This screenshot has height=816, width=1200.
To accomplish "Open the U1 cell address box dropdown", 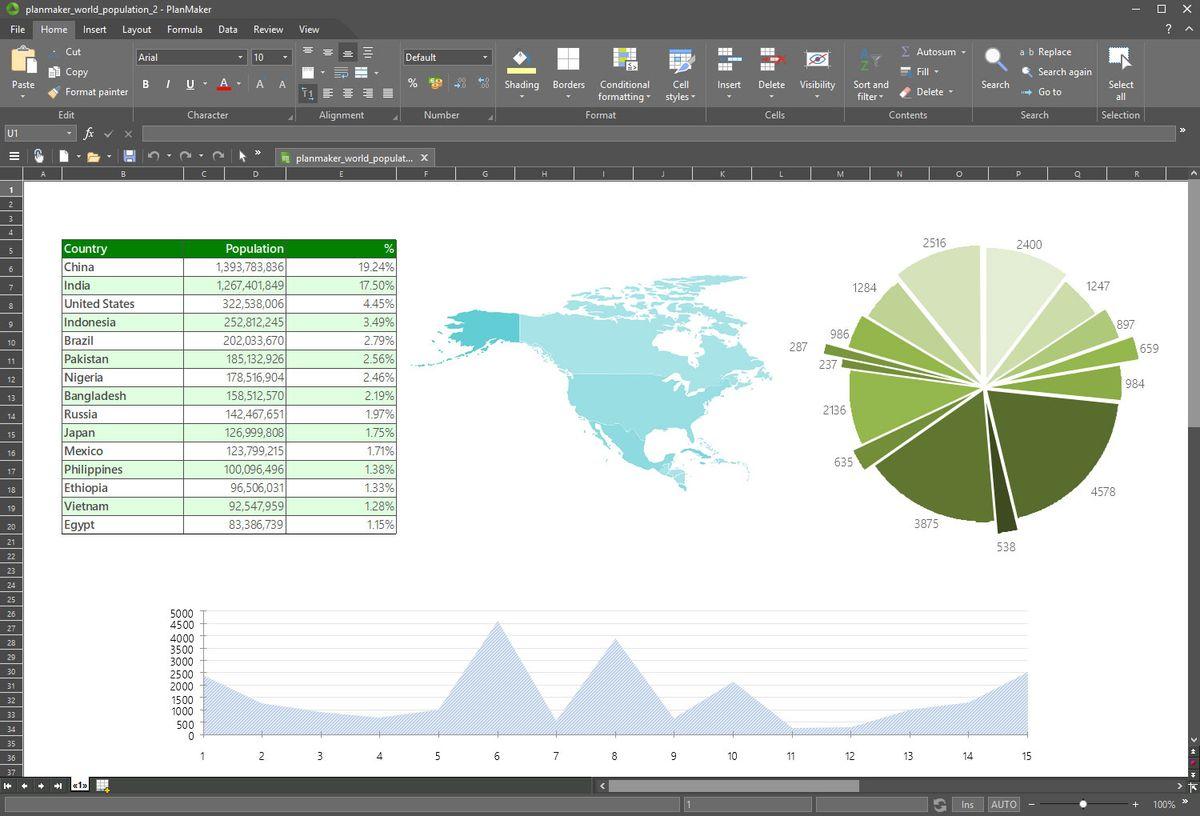I will (x=70, y=133).
